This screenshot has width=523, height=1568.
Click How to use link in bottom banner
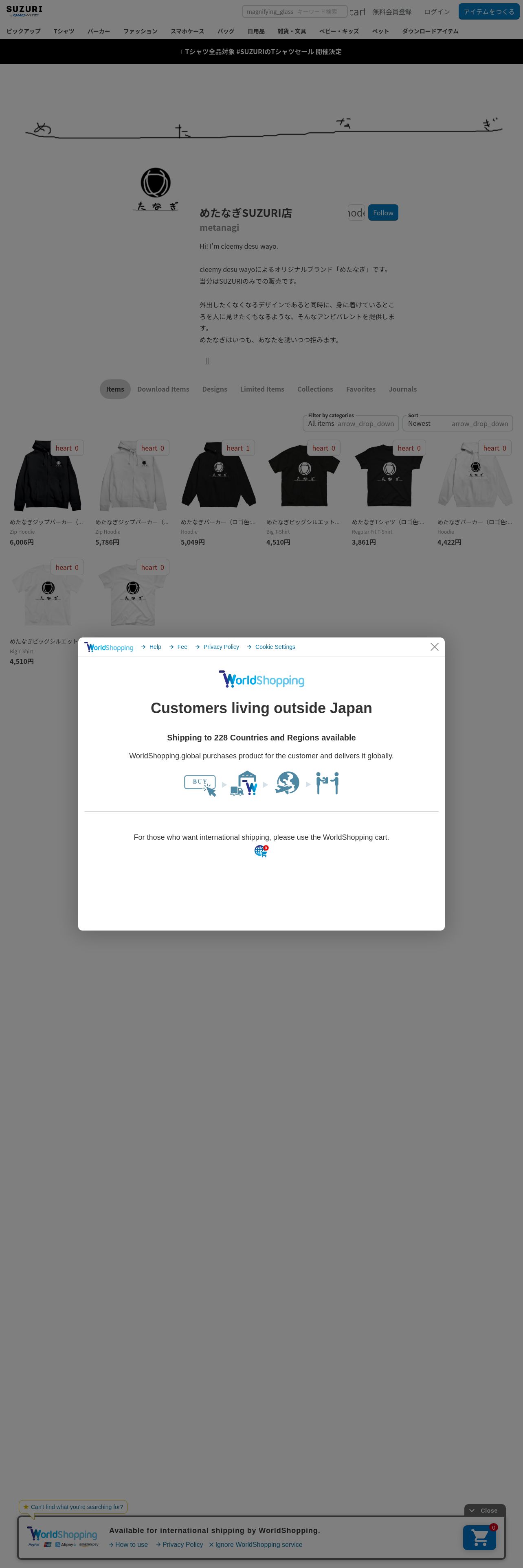(128, 1544)
